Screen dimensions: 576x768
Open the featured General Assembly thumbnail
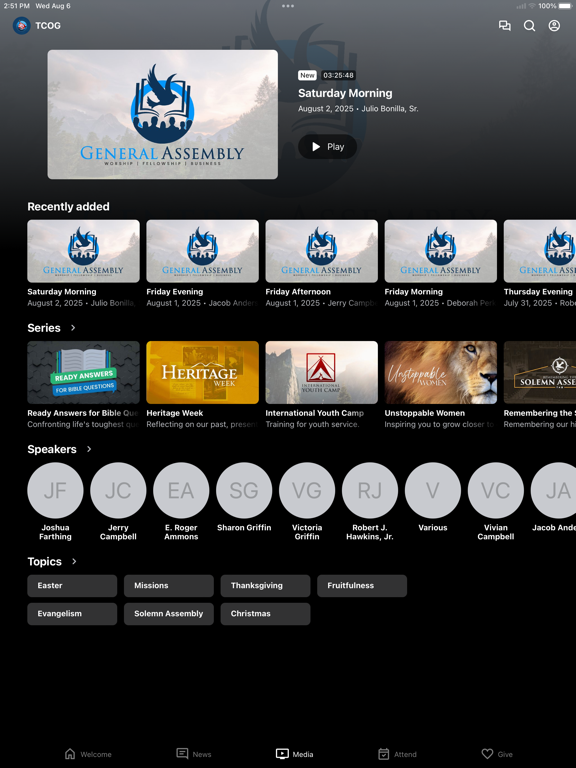click(x=163, y=114)
